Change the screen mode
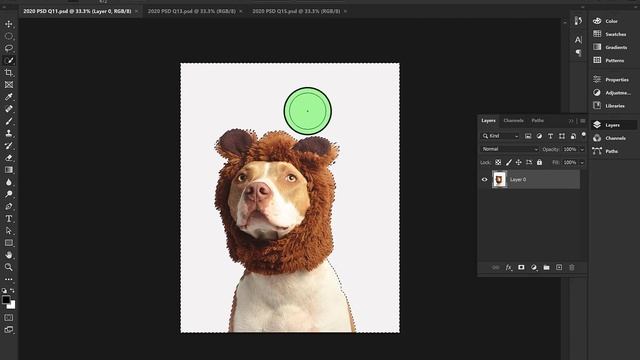The image size is (640, 360). pos(9,330)
